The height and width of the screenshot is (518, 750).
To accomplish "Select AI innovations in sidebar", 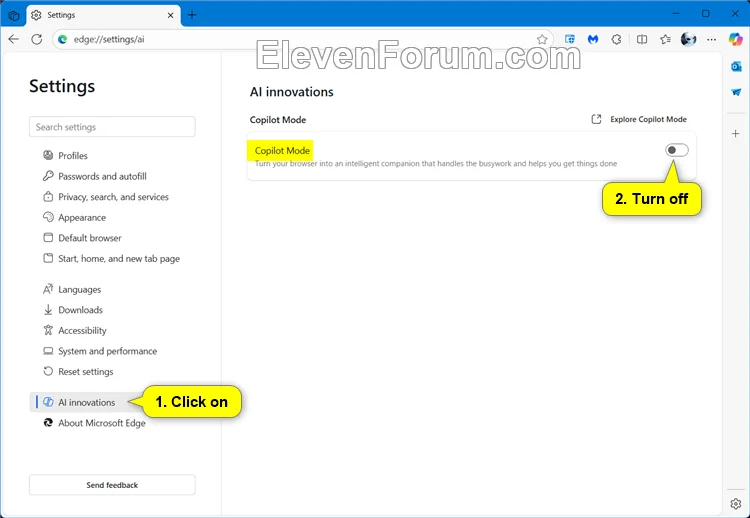I will [86, 402].
